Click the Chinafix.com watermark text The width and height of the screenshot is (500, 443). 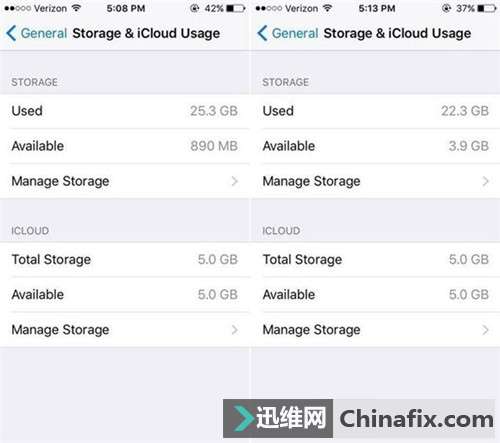416,419
